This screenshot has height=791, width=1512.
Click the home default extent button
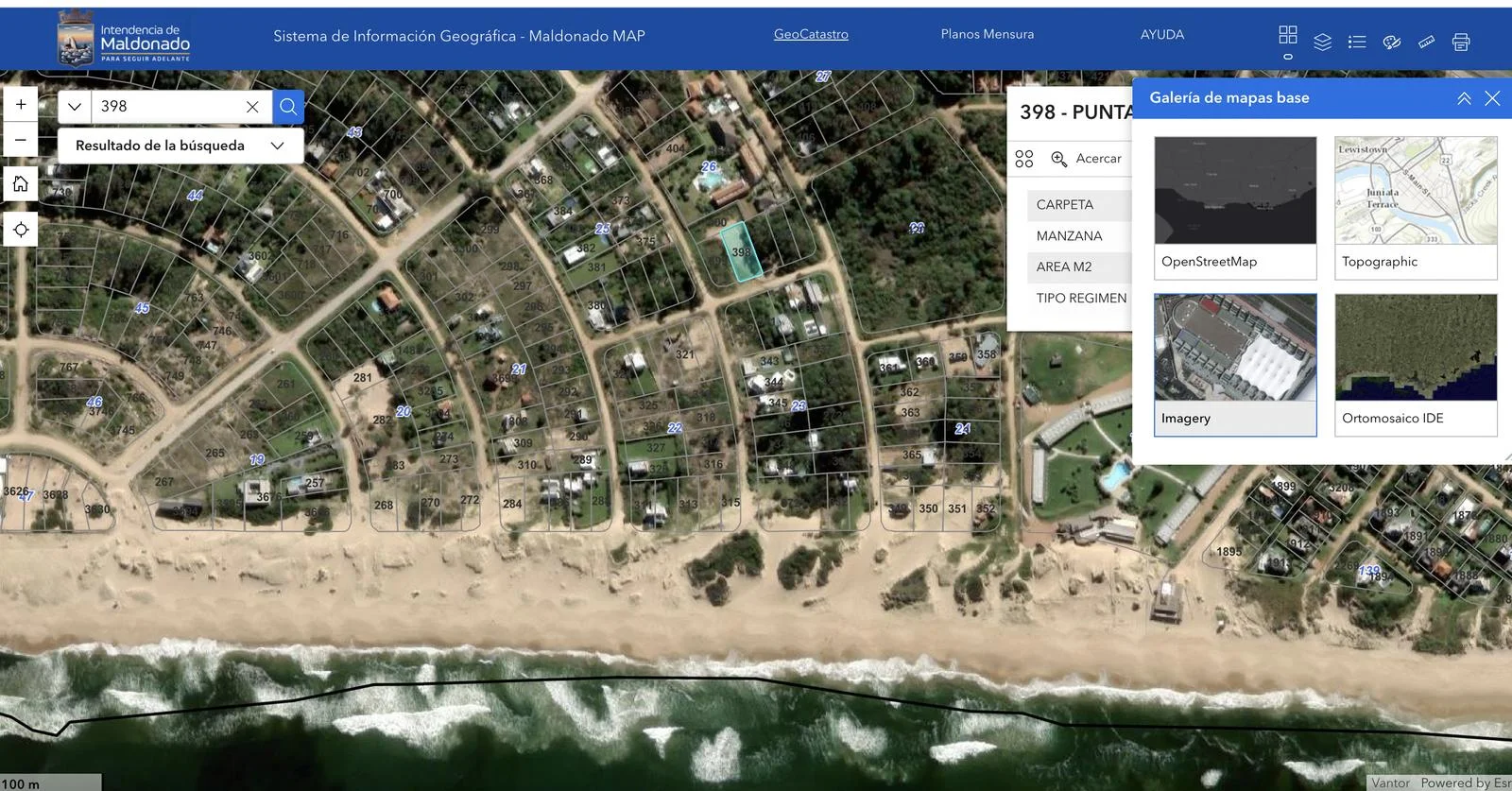click(x=21, y=183)
